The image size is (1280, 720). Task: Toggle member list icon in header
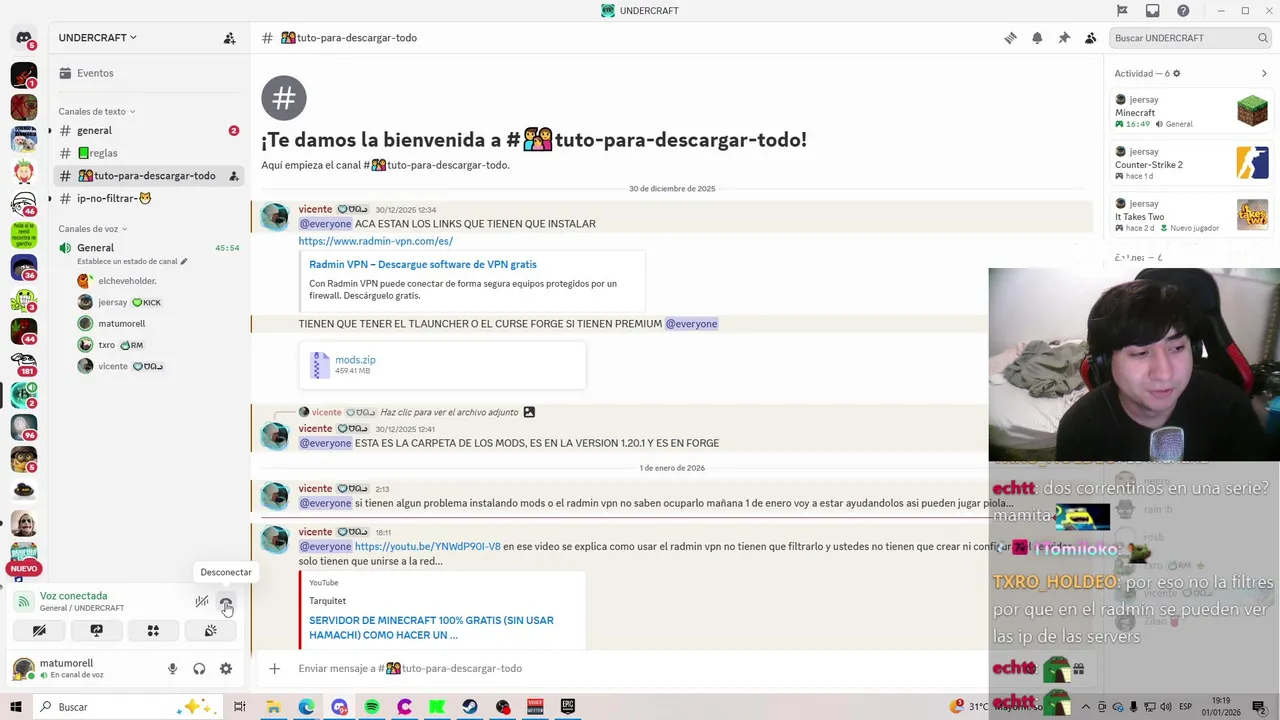[x=1091, y=38]
